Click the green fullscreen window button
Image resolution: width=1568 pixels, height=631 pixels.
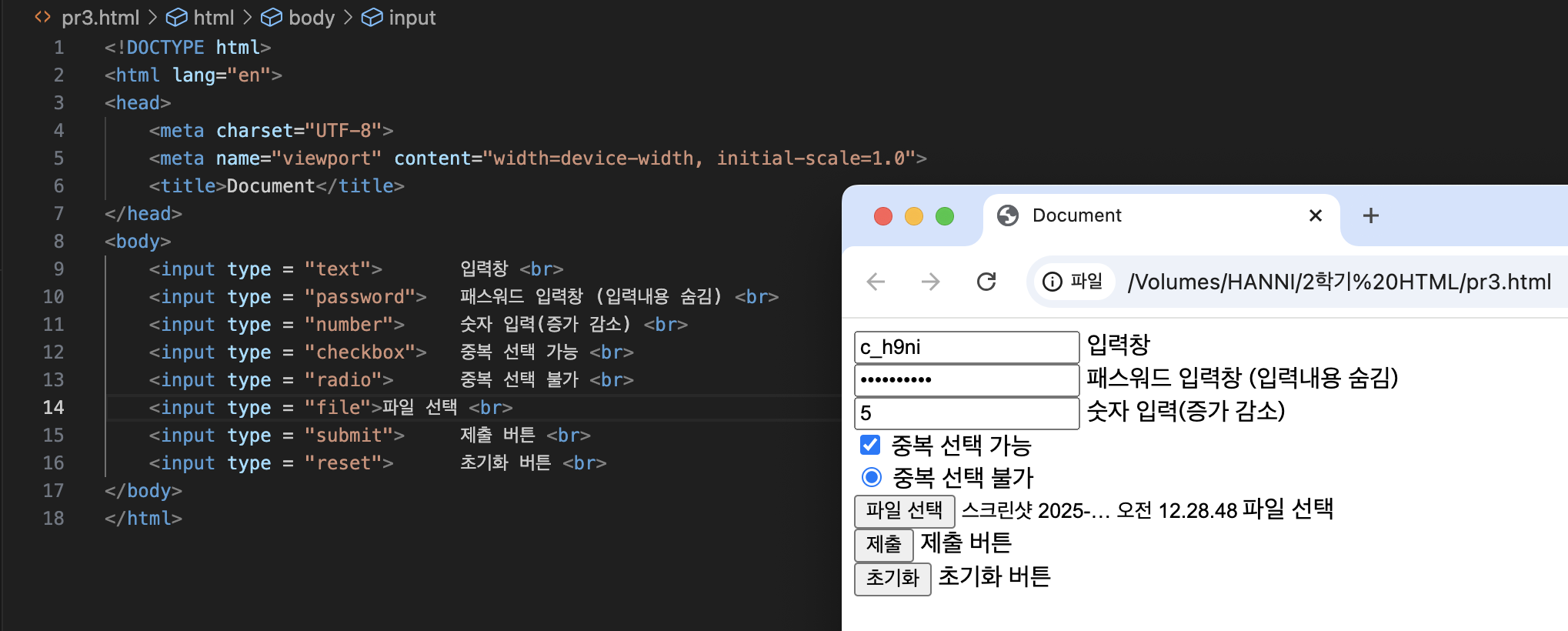(945, 216)
